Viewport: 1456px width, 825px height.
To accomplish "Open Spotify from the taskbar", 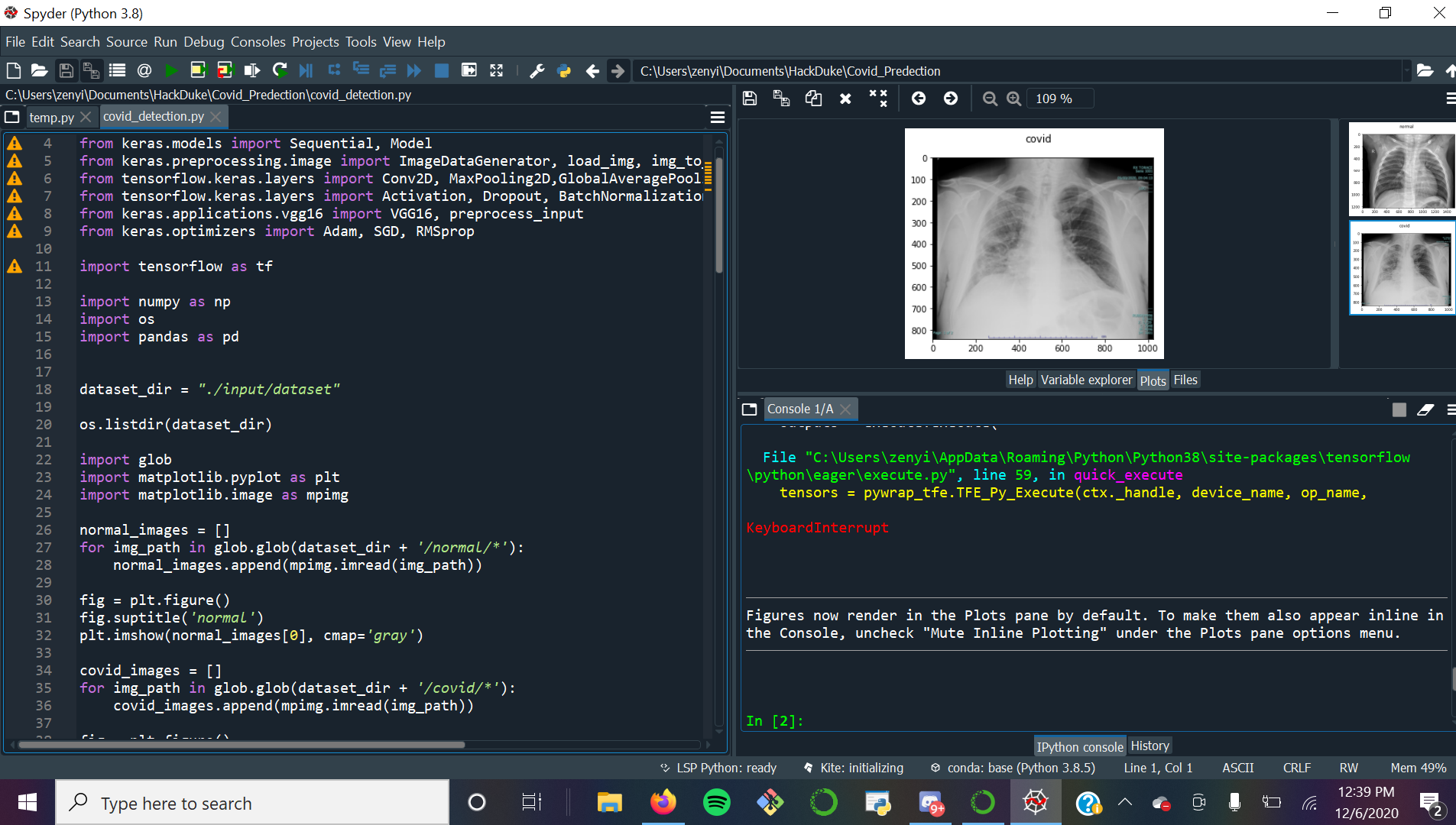I will click(716, 803).
